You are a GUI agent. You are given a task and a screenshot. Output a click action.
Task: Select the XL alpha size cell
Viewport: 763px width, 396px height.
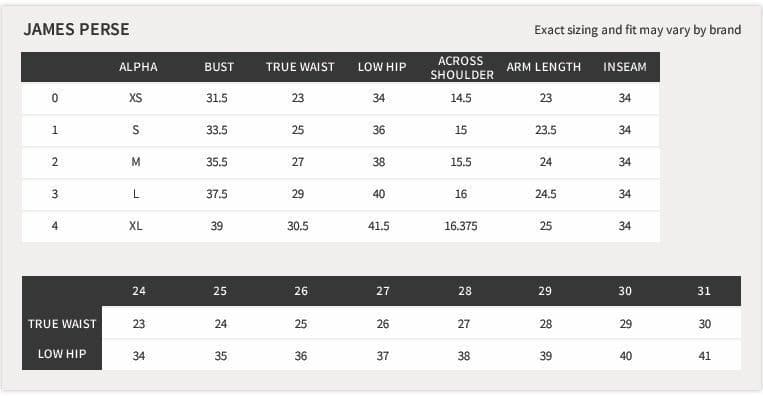136,226
